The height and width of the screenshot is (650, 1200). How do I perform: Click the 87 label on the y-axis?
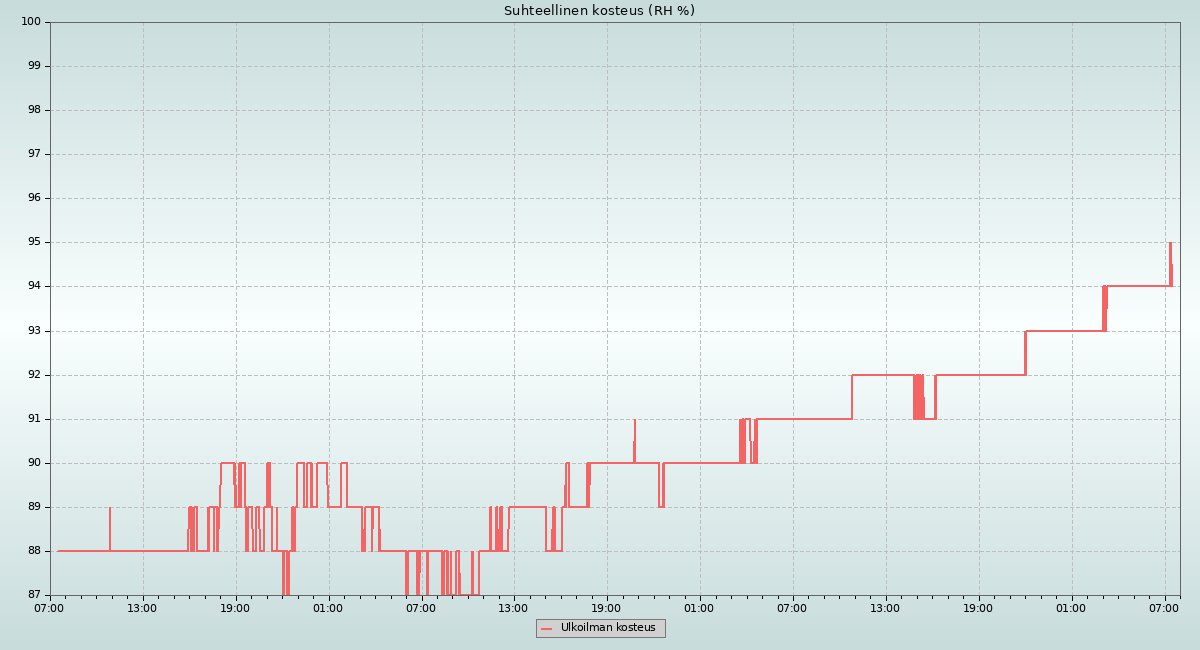[x=33, y=595]
